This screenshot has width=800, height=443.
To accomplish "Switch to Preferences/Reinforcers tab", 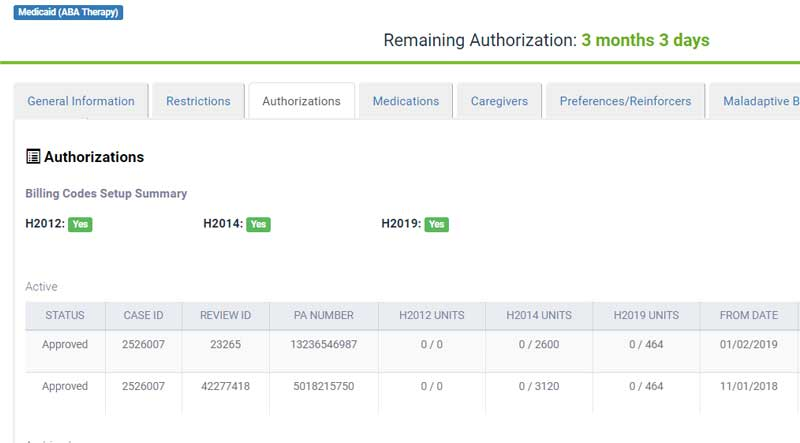I will (625, 101).
